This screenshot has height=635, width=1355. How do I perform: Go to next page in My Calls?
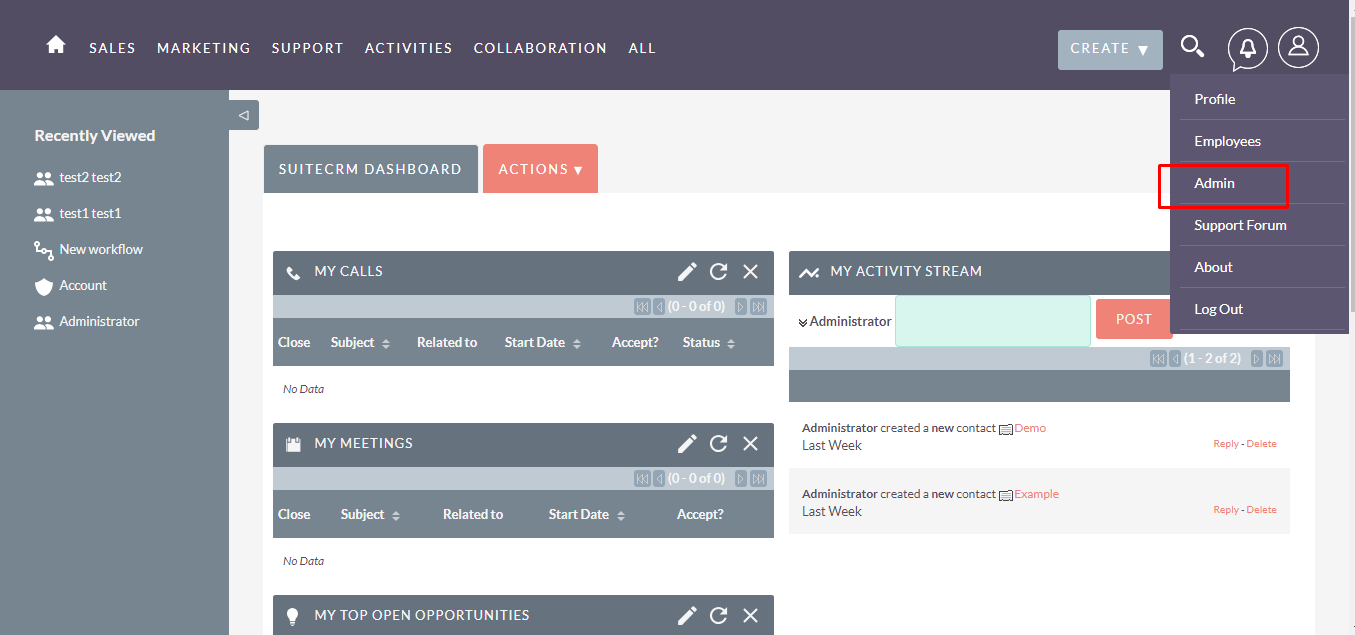point(741,306)
